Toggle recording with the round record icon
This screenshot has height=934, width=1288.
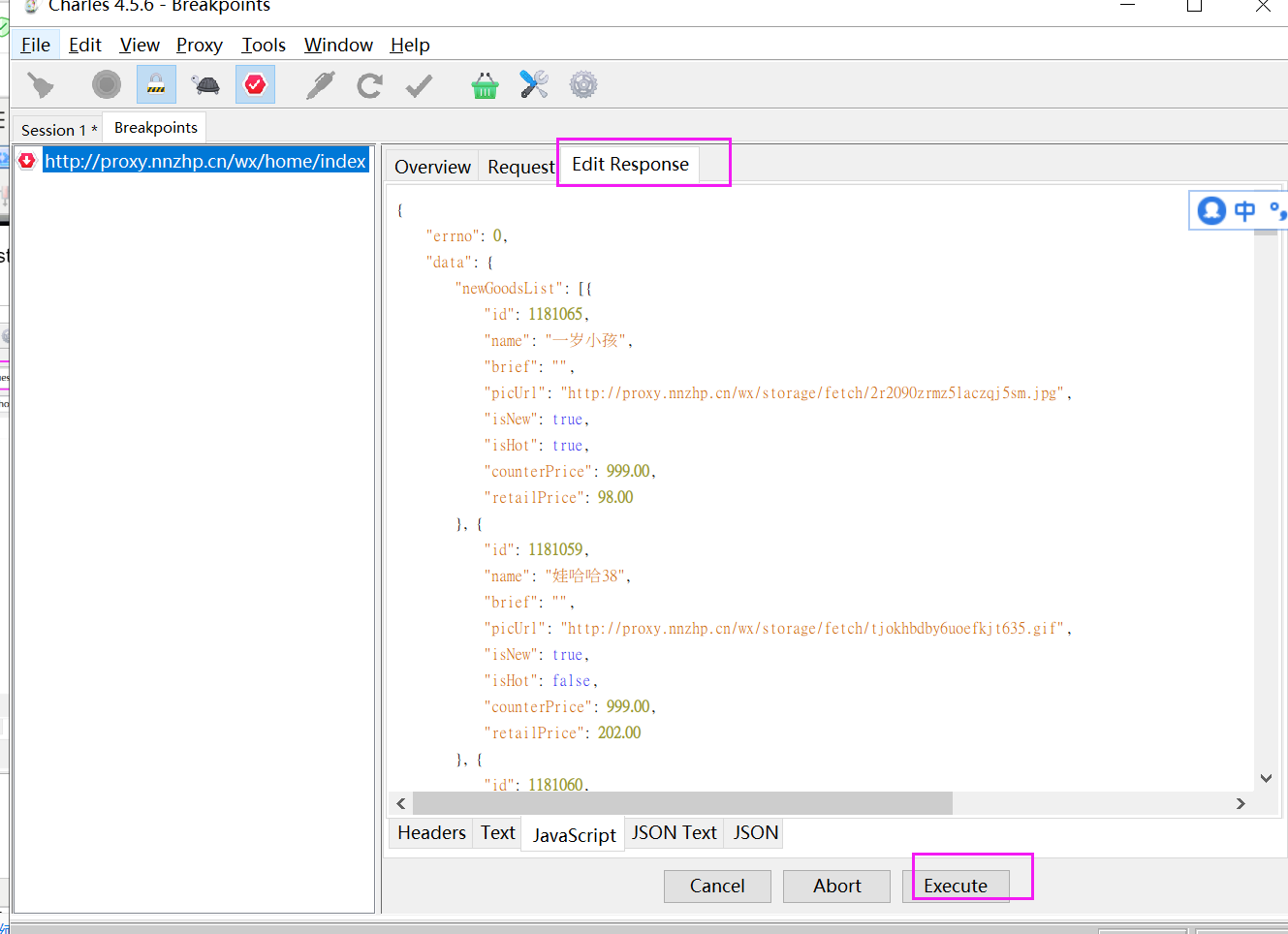point(107,85)
